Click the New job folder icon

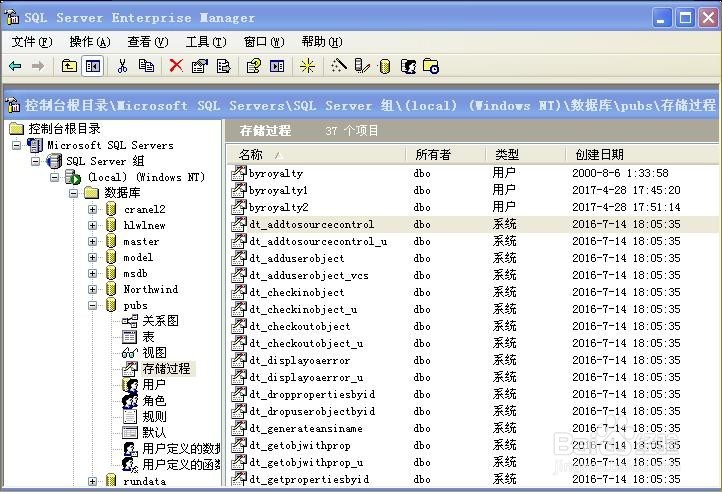pyautogui.click(x=431, y=66)
